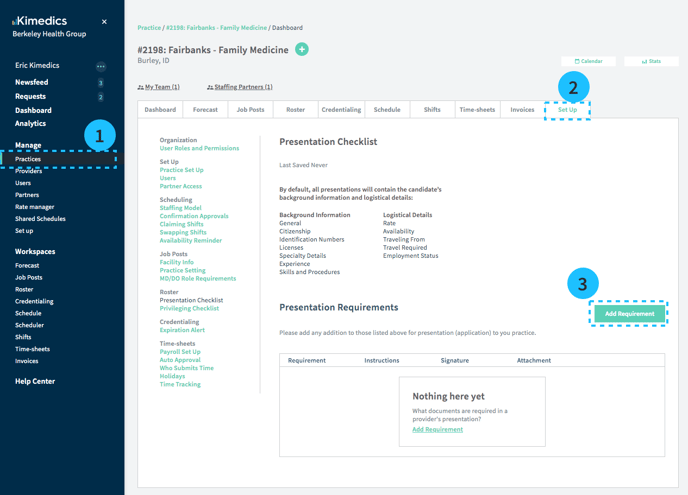Click the X icon to collapse sidebar
Image resolution: width=688 pixels, height=495 pixels.
pos(104,21)
